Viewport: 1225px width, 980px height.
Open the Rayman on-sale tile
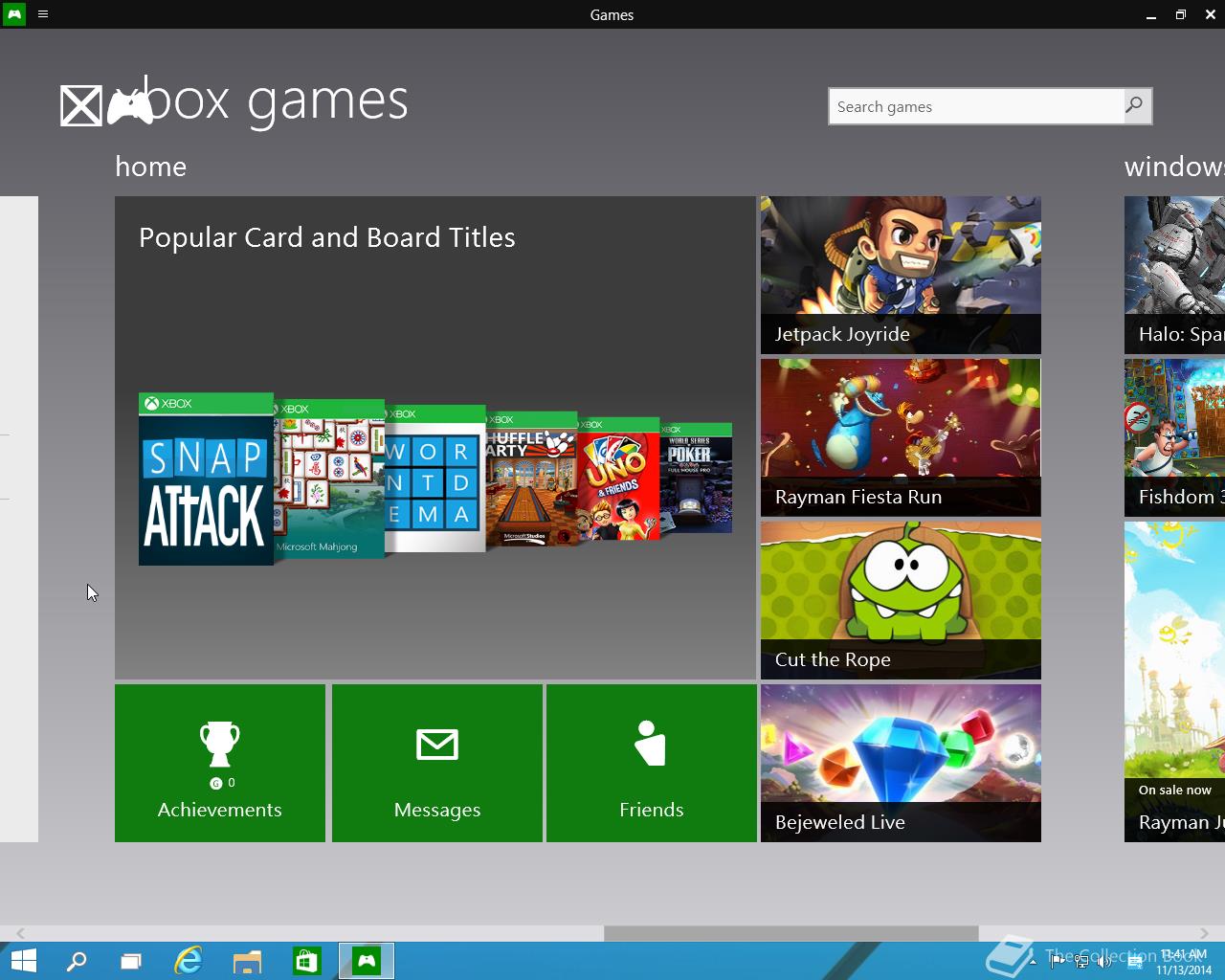(x=1174, y=681)
